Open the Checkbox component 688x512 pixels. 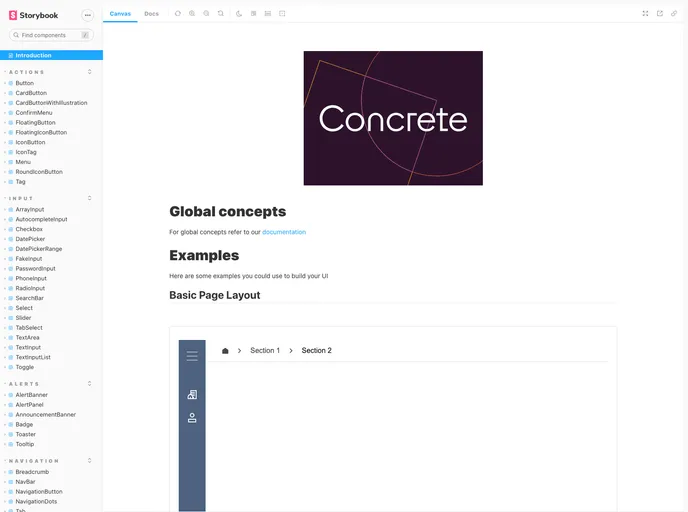point(29,229)
